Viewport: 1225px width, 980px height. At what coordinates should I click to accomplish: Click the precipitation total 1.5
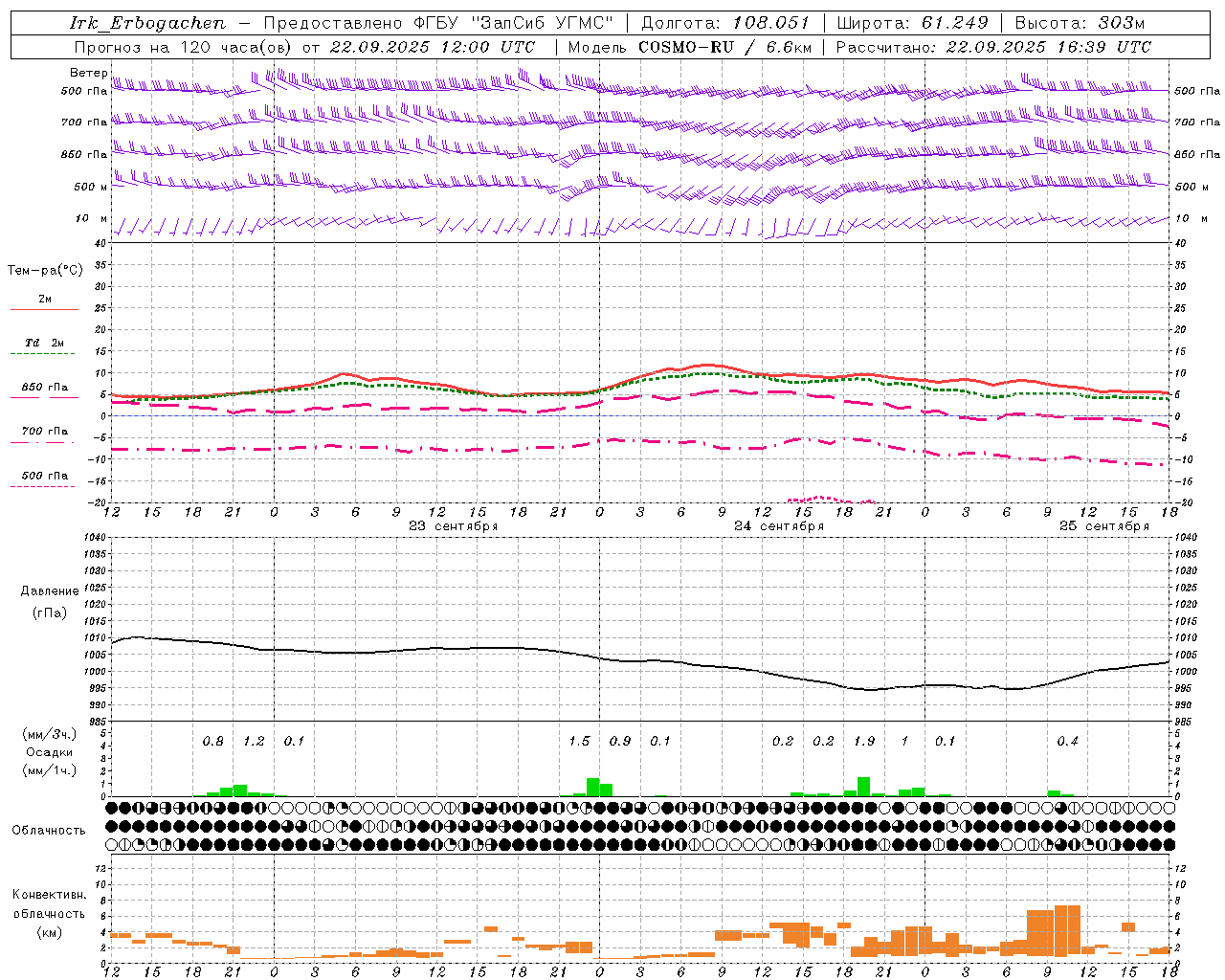[x=579, y=741]
